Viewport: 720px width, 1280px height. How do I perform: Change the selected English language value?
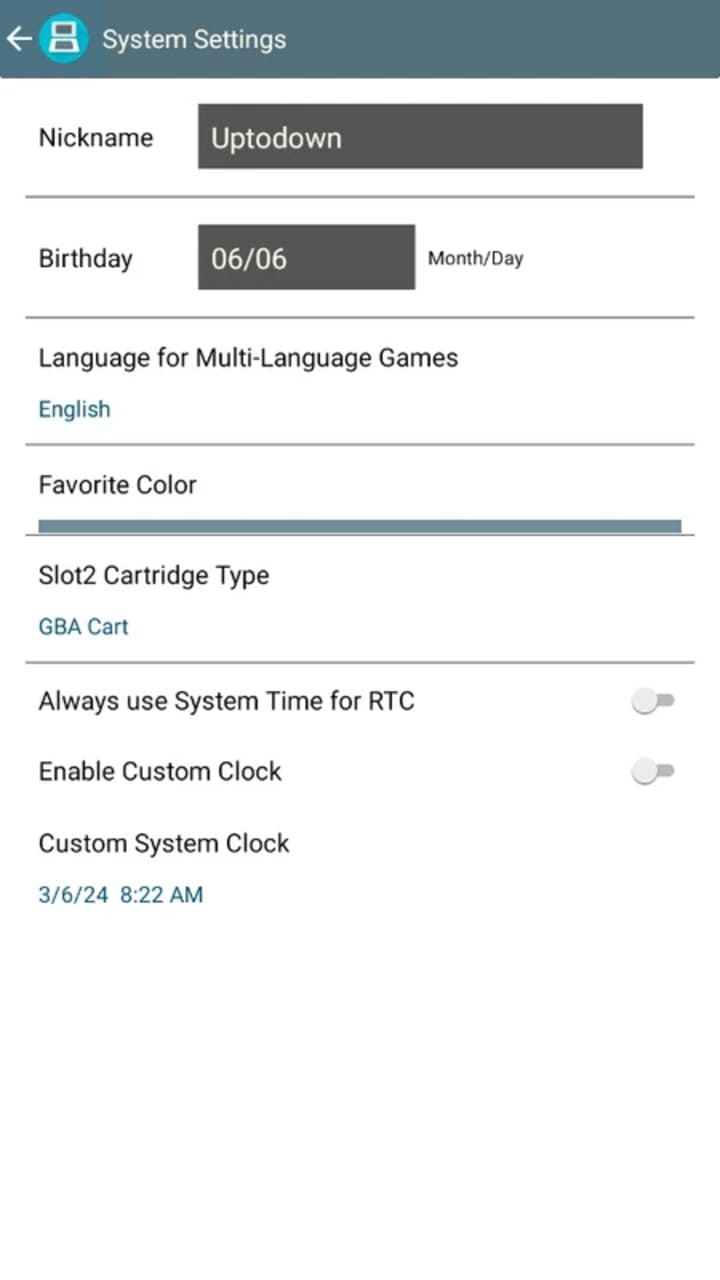pyautogui.click(x=74, y=409)
